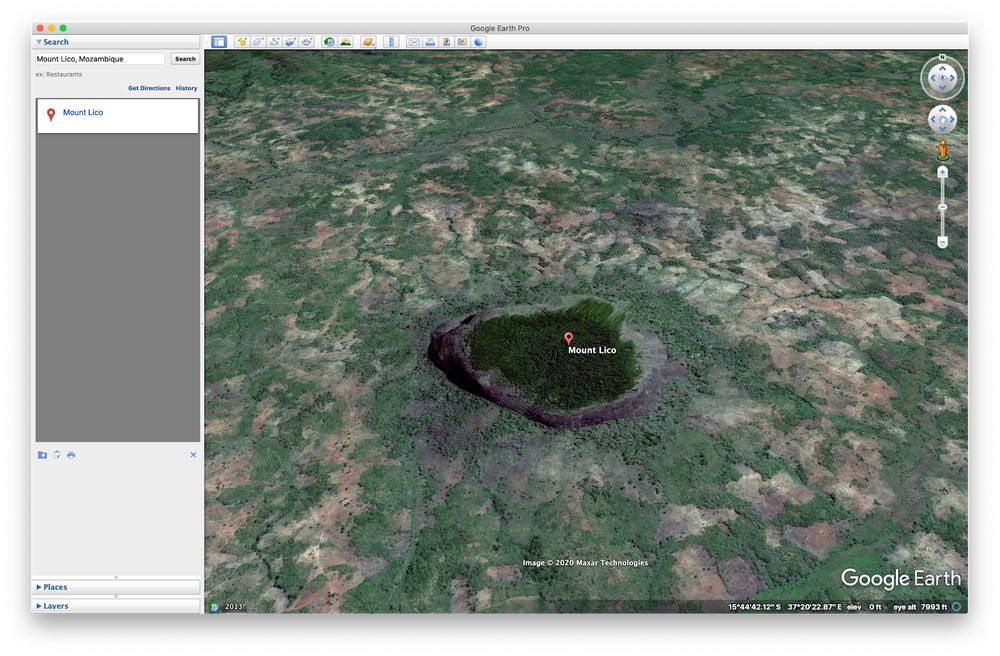The height and width of the screenshot is (656, 1000).
Task: Open the planet switcher dropdown
Action: click(x=368, y=42)
